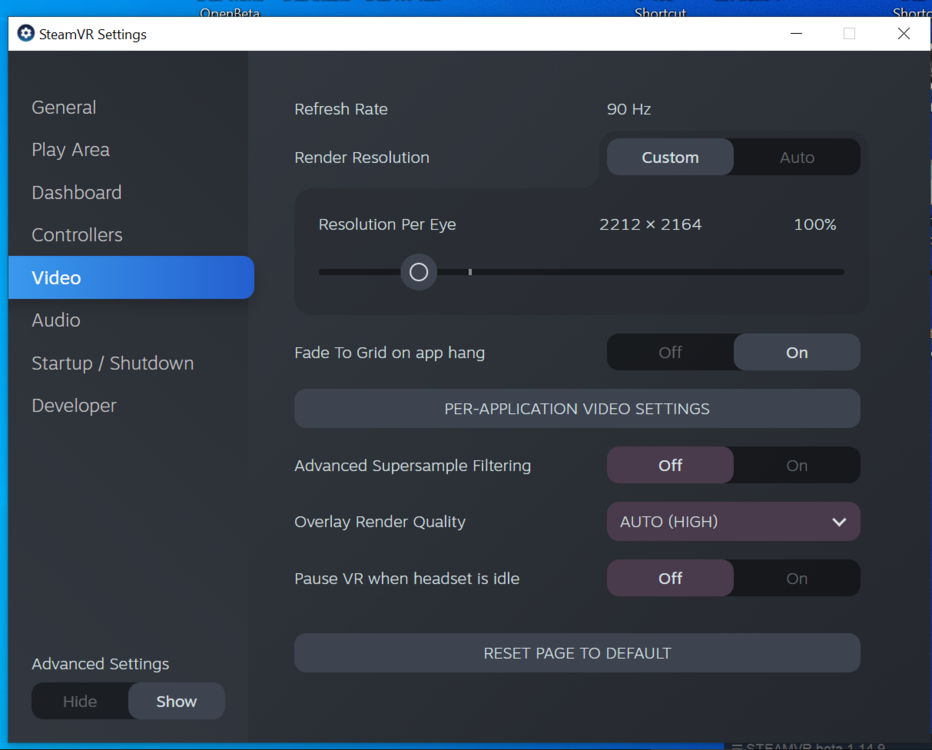Switch Render Resolution to Auto
Image resolution: width=932 pixels, height=750 pixels.
point(797,157)
